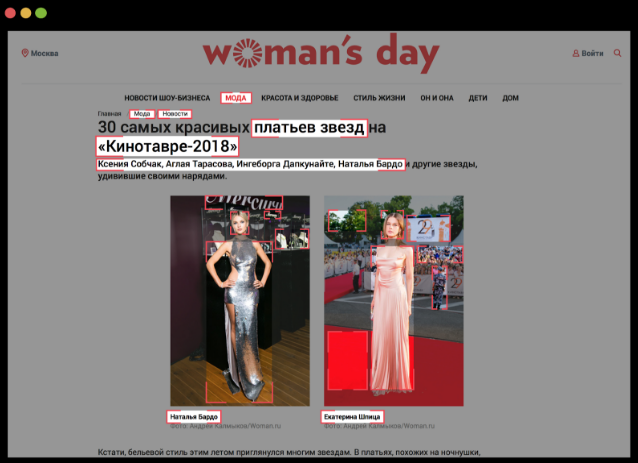Image resolution: width=638 pixels, height=463 pixels.
Task: Click the search magnifier icon
Action: [618, 53]
